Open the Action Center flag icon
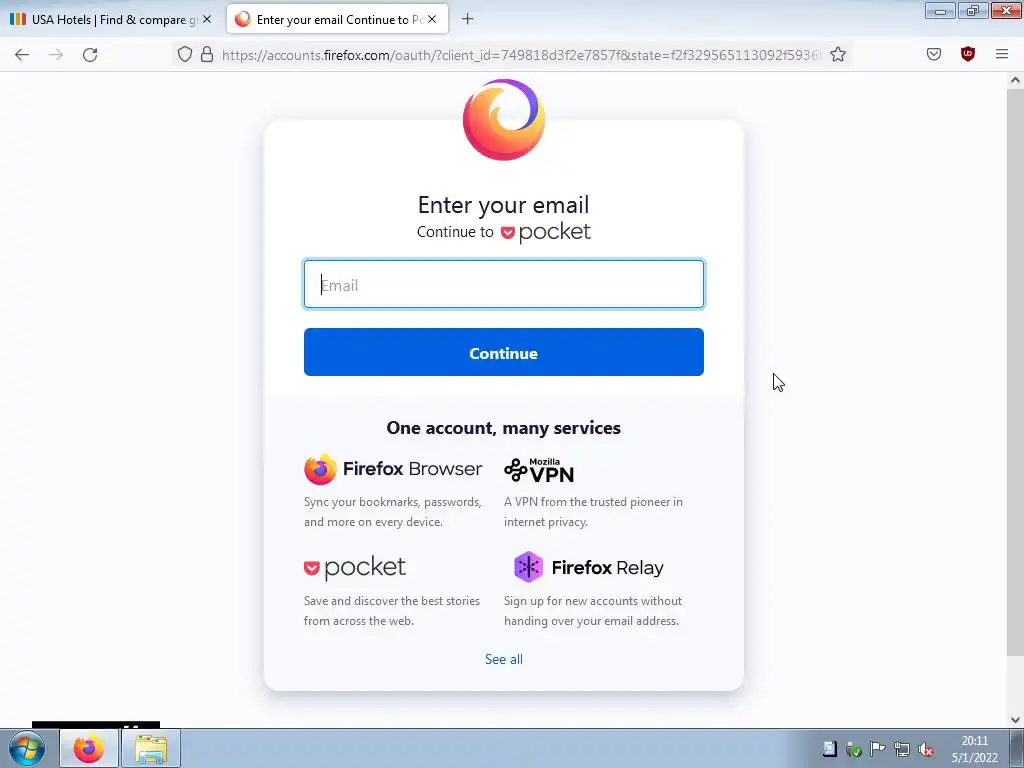 [878, 749]
